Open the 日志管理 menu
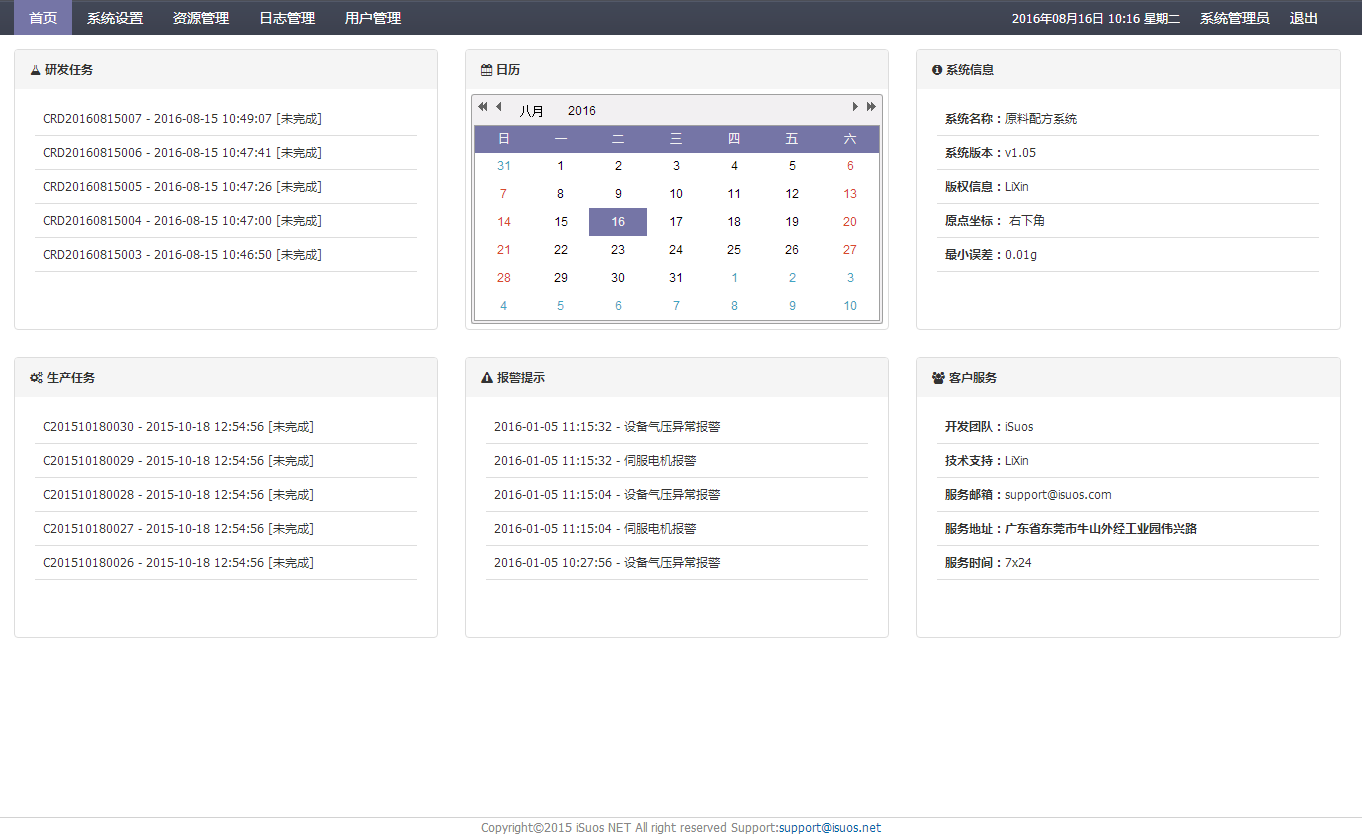The width and height of the screenshot is (1362, 837). point(287,18)
